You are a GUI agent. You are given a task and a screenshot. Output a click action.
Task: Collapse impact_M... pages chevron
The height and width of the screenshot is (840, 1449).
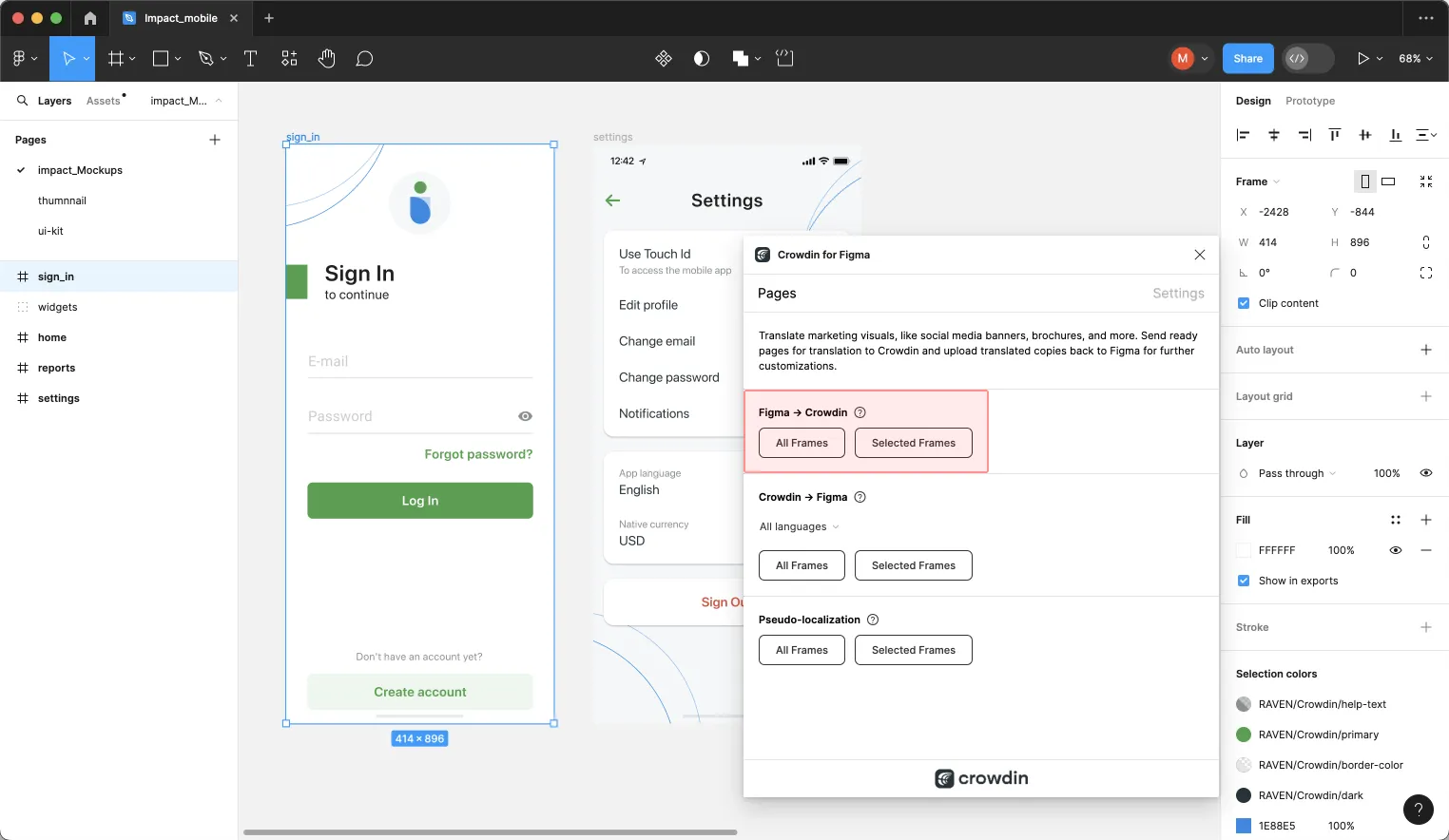[x=219, y=101]
